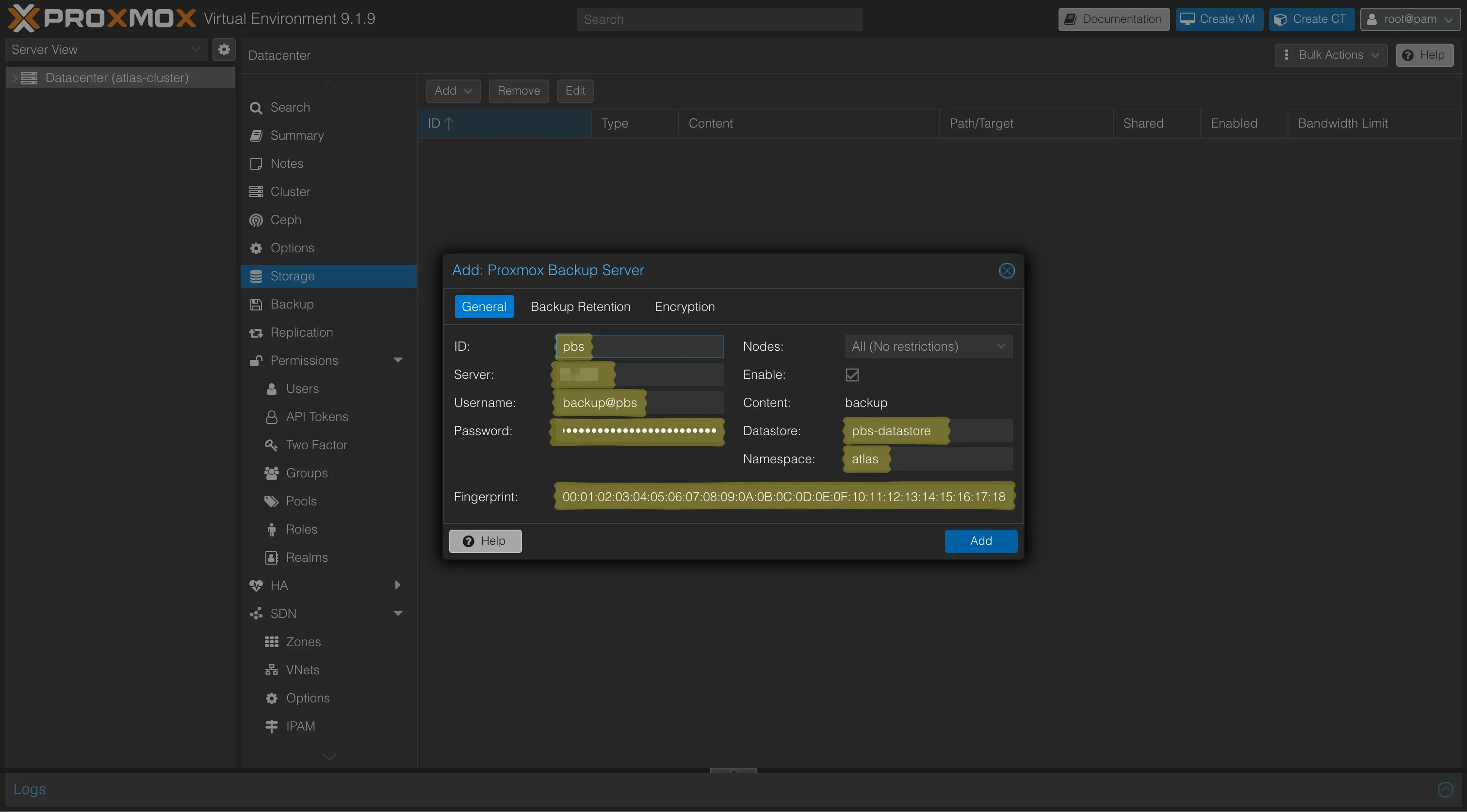Select Storage in the sidebar menu

click(x=328, y=276)
